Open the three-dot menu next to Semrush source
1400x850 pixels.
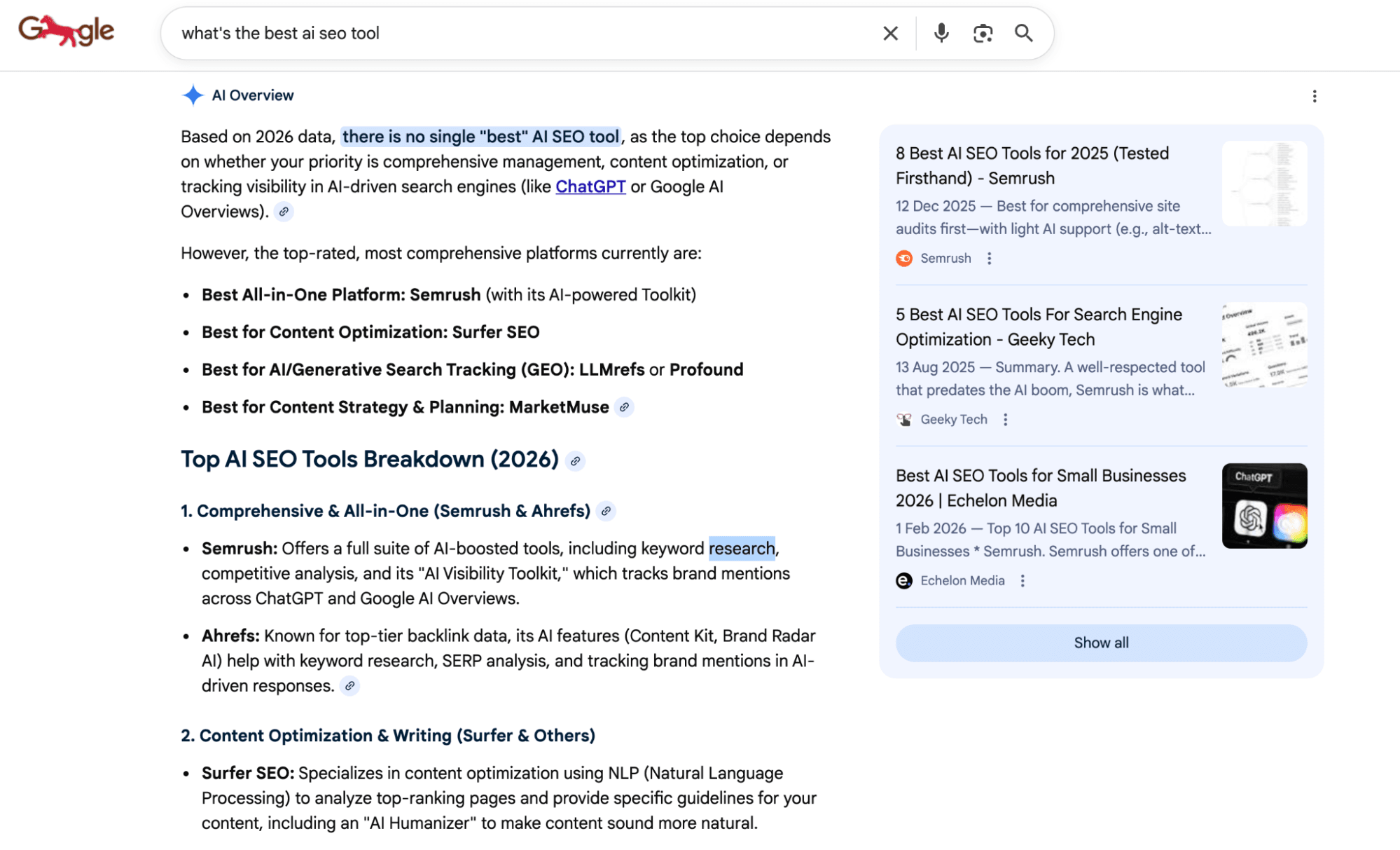(990, 258)
